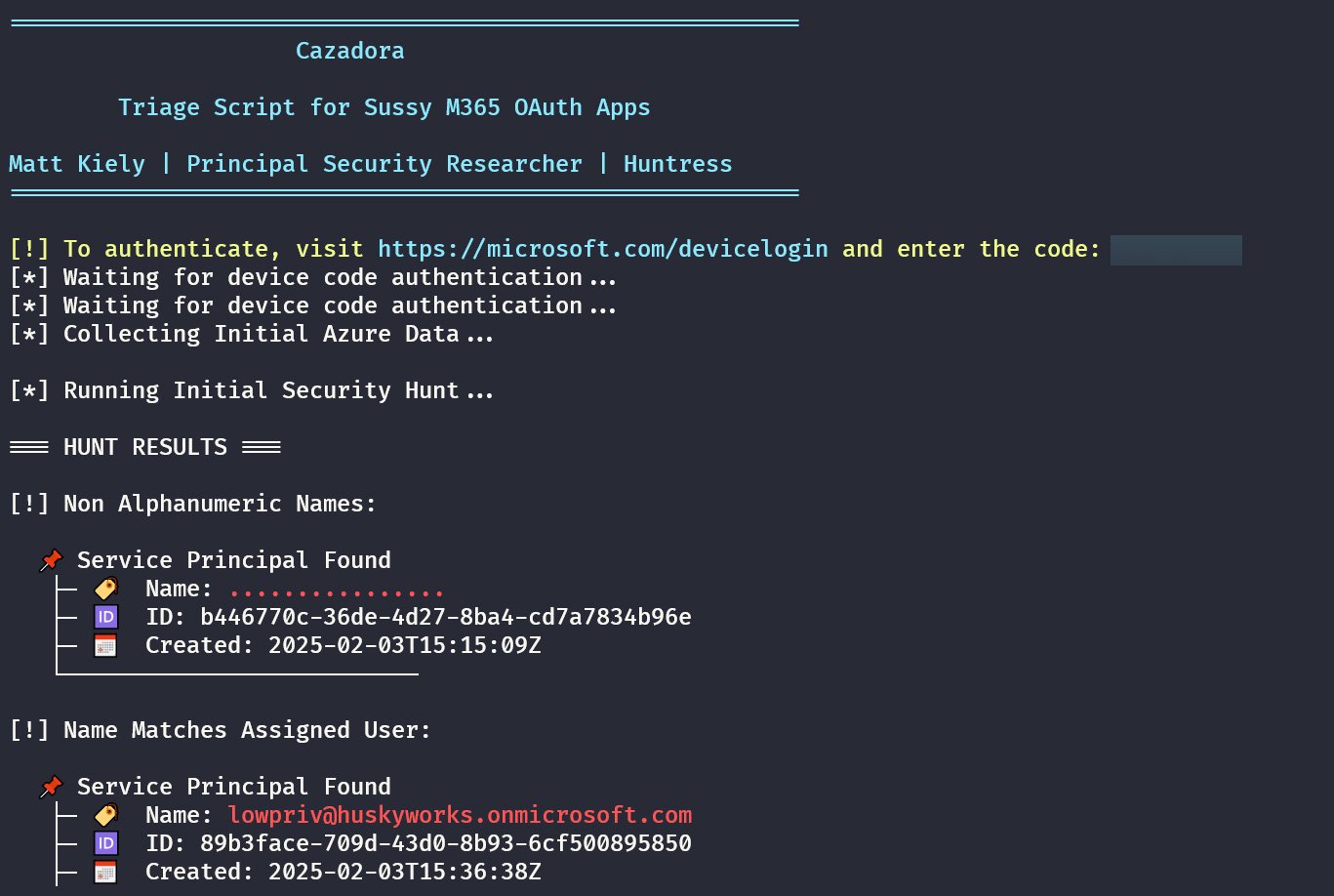Click the HUNT RESULTS section header

pyautogui.click(x=144, y=447)
